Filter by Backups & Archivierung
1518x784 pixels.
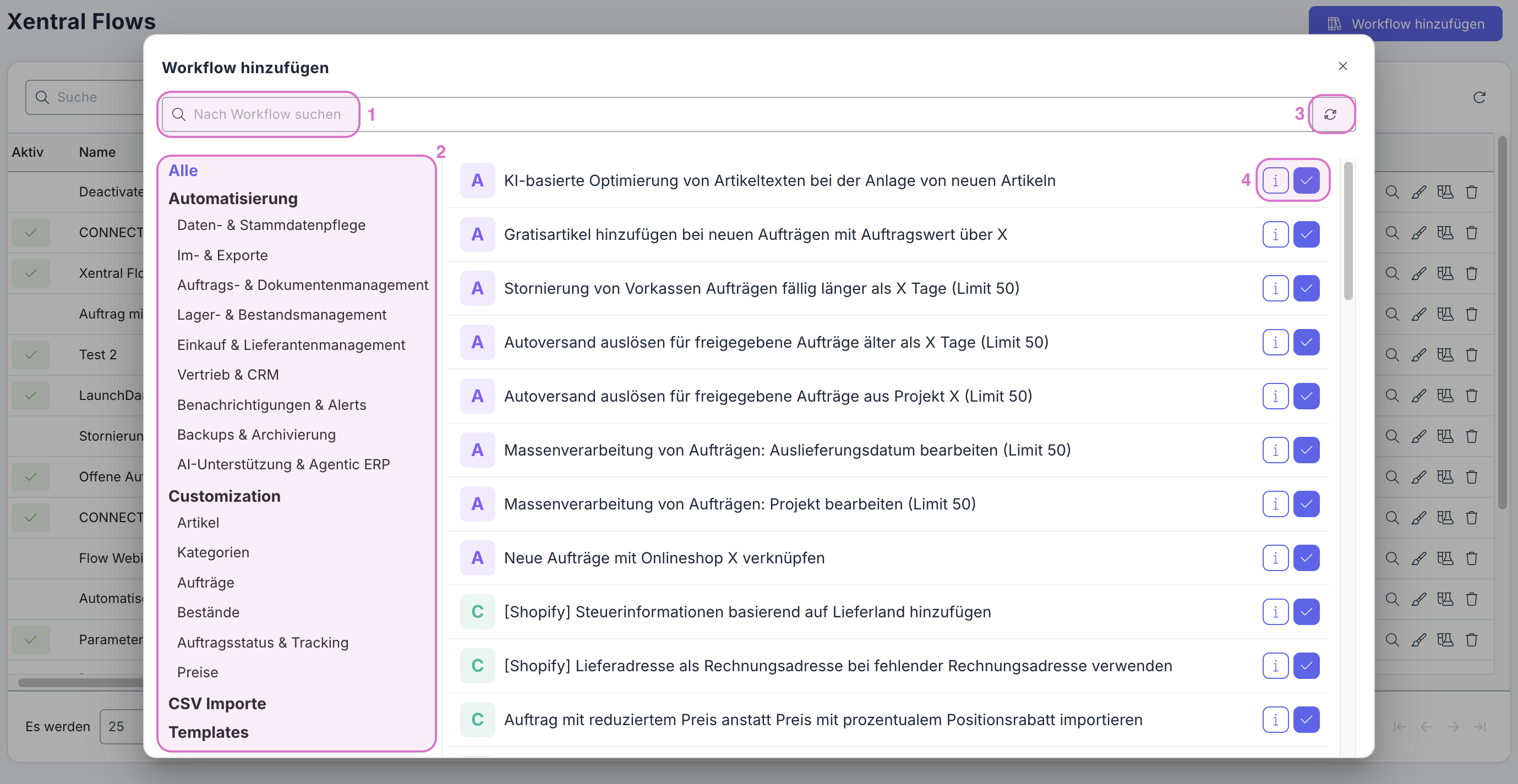click(x=256, y=435)
